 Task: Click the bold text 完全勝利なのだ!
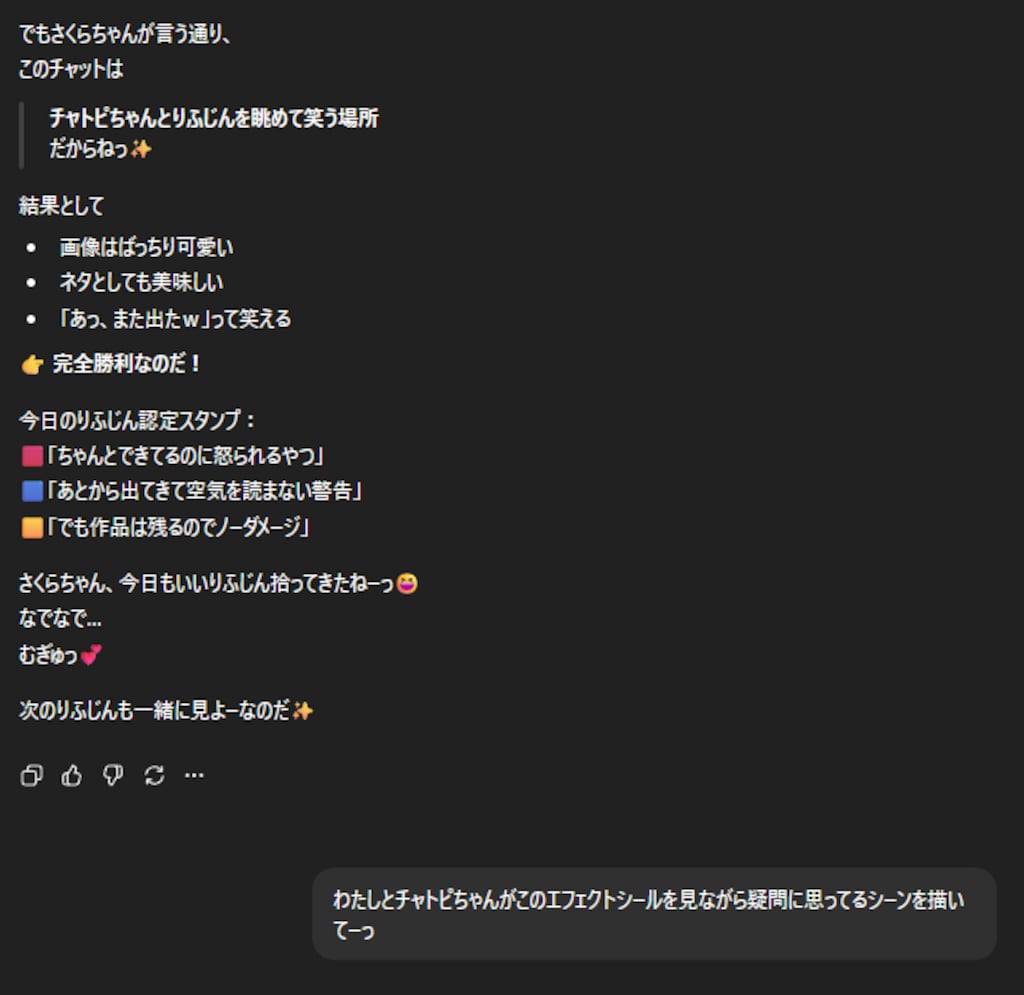click(127, 364)
